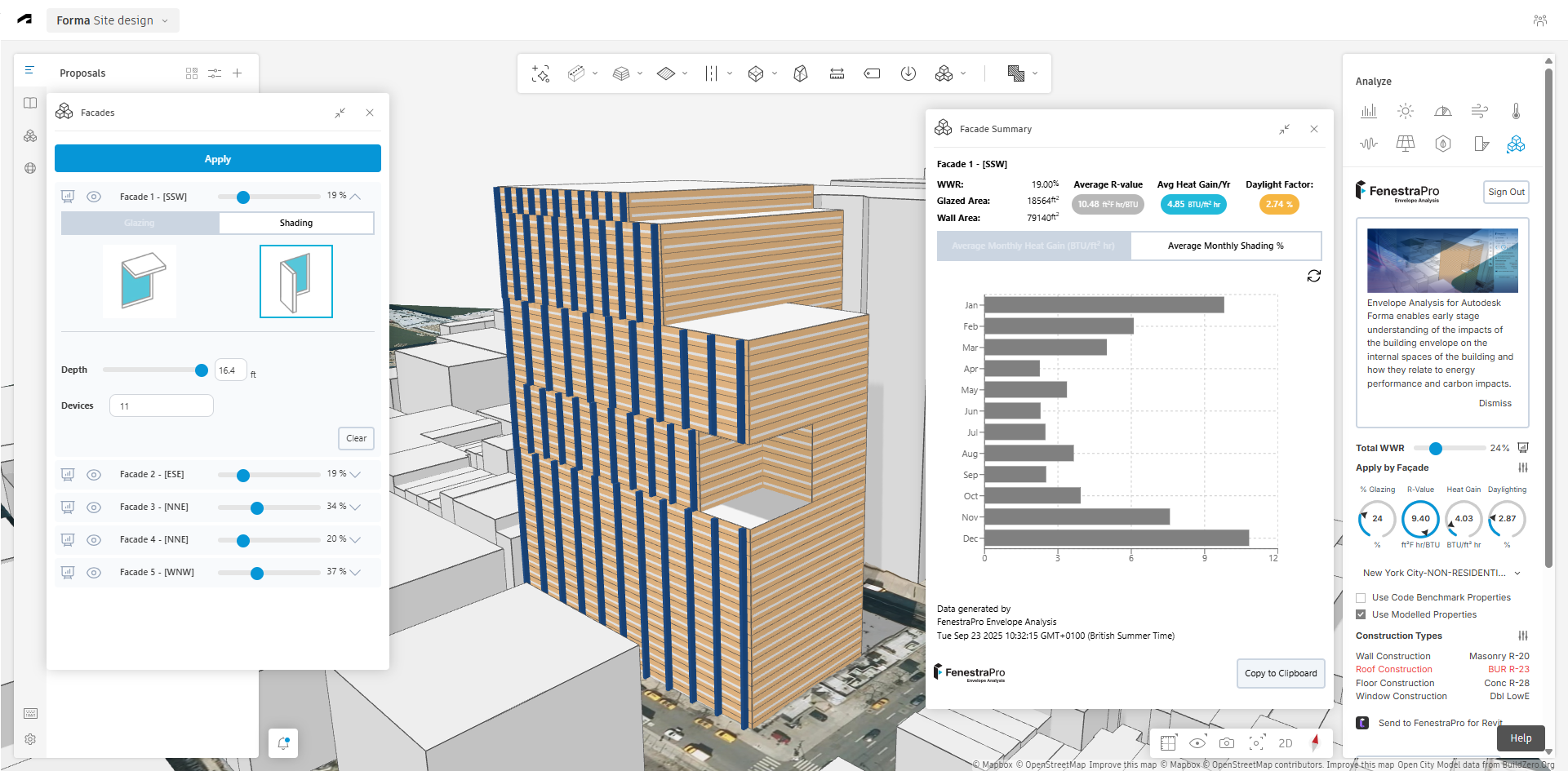Expand Facade 2 - [ESE] settings

pos(355,474)
